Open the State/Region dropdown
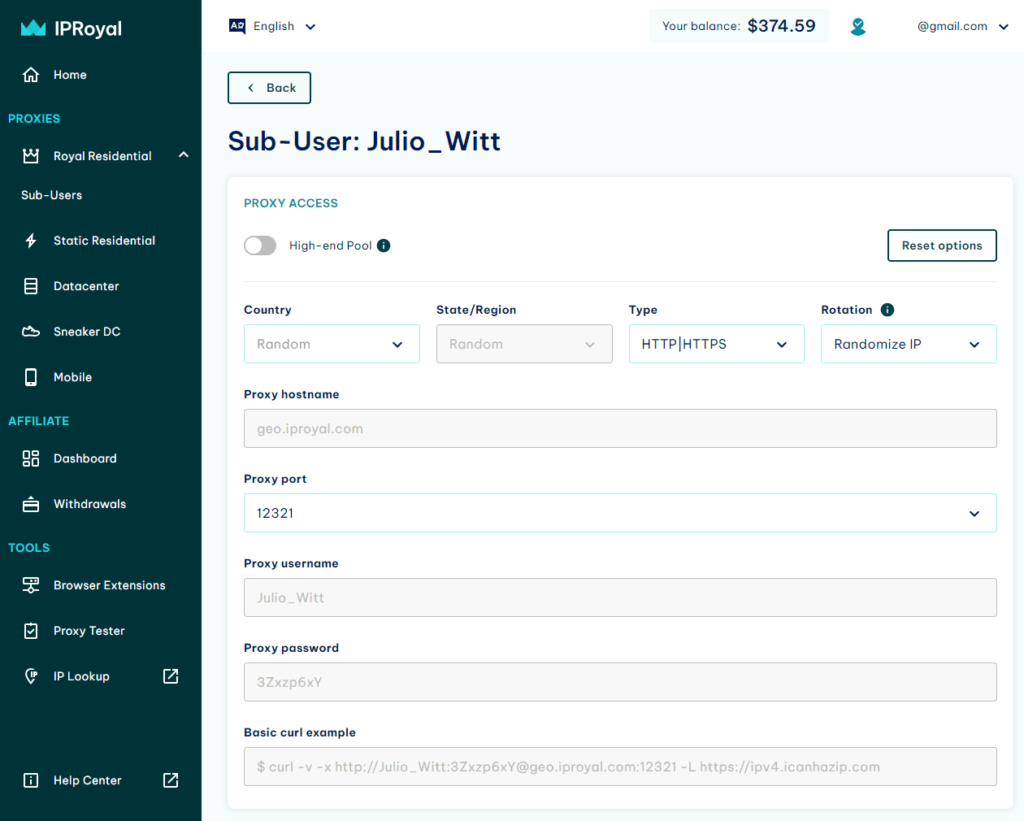 [524, 344]
